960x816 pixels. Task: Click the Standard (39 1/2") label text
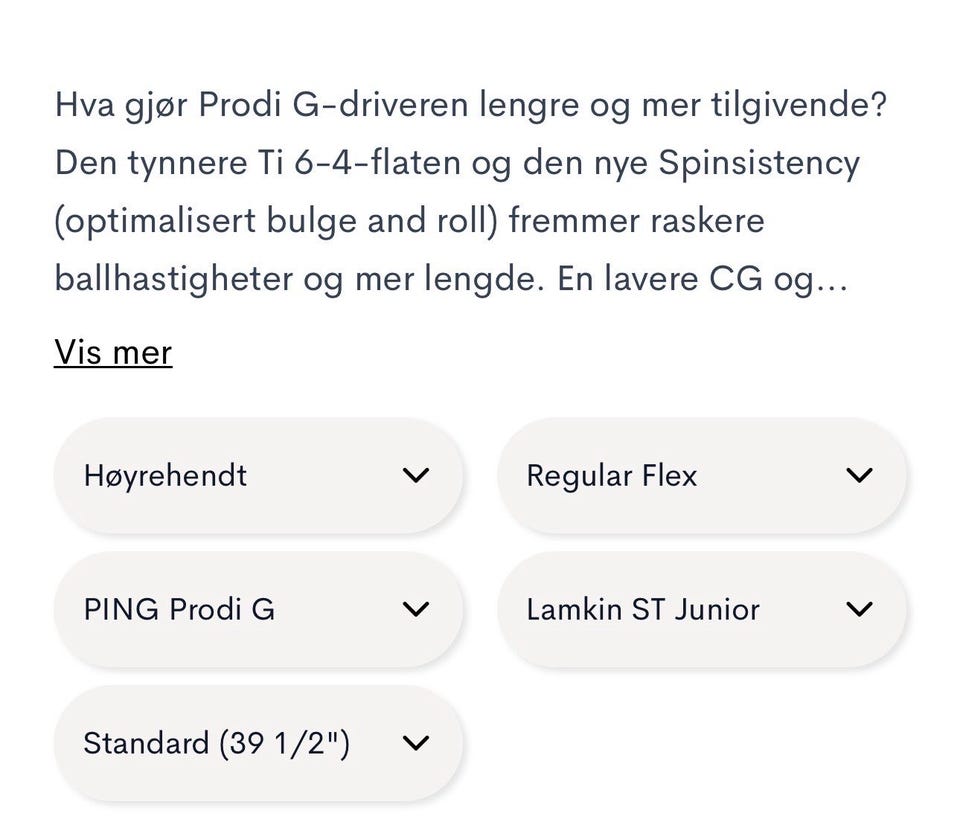pos(217,743)
